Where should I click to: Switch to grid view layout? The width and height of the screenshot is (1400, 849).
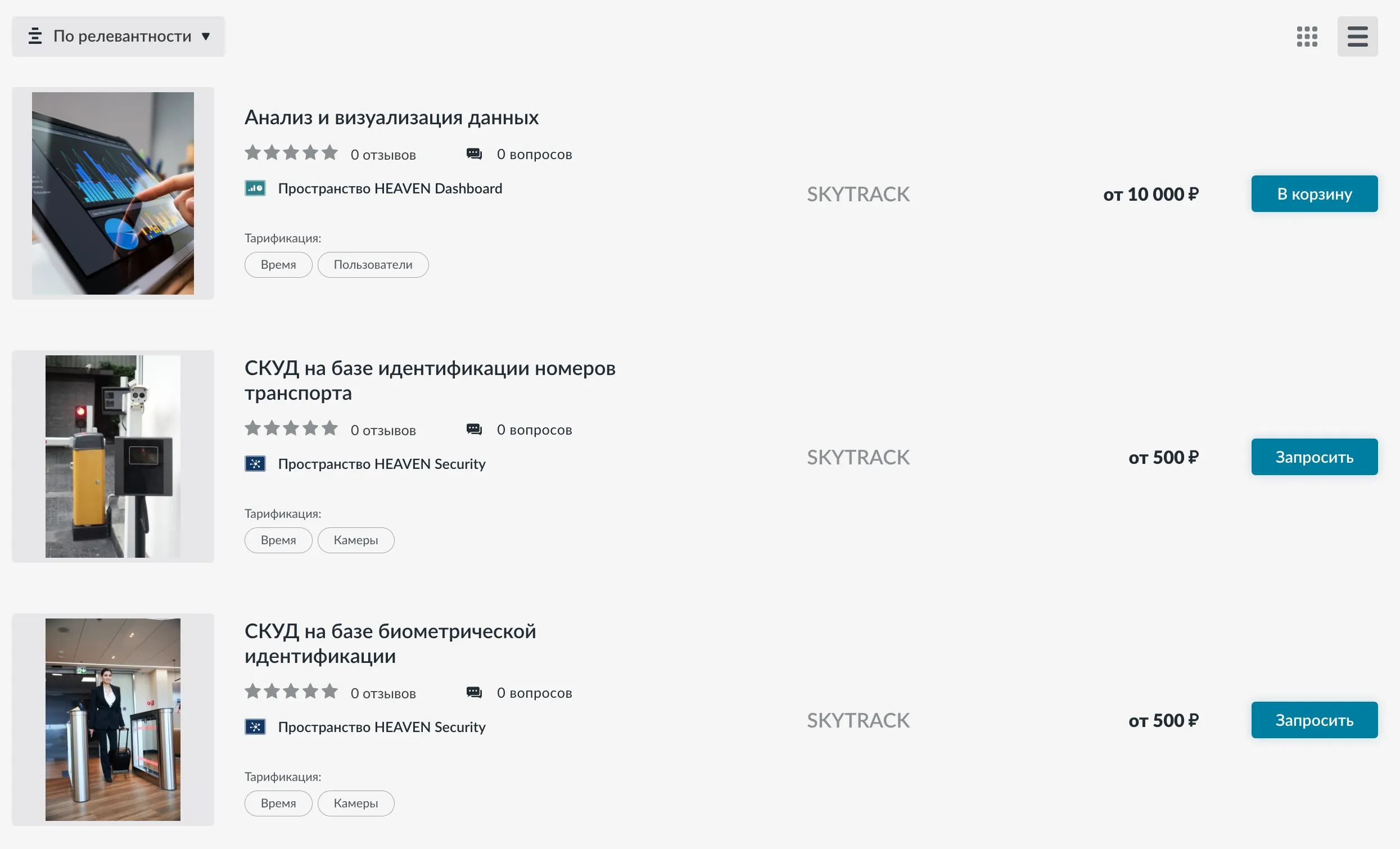coord(1307,37)
